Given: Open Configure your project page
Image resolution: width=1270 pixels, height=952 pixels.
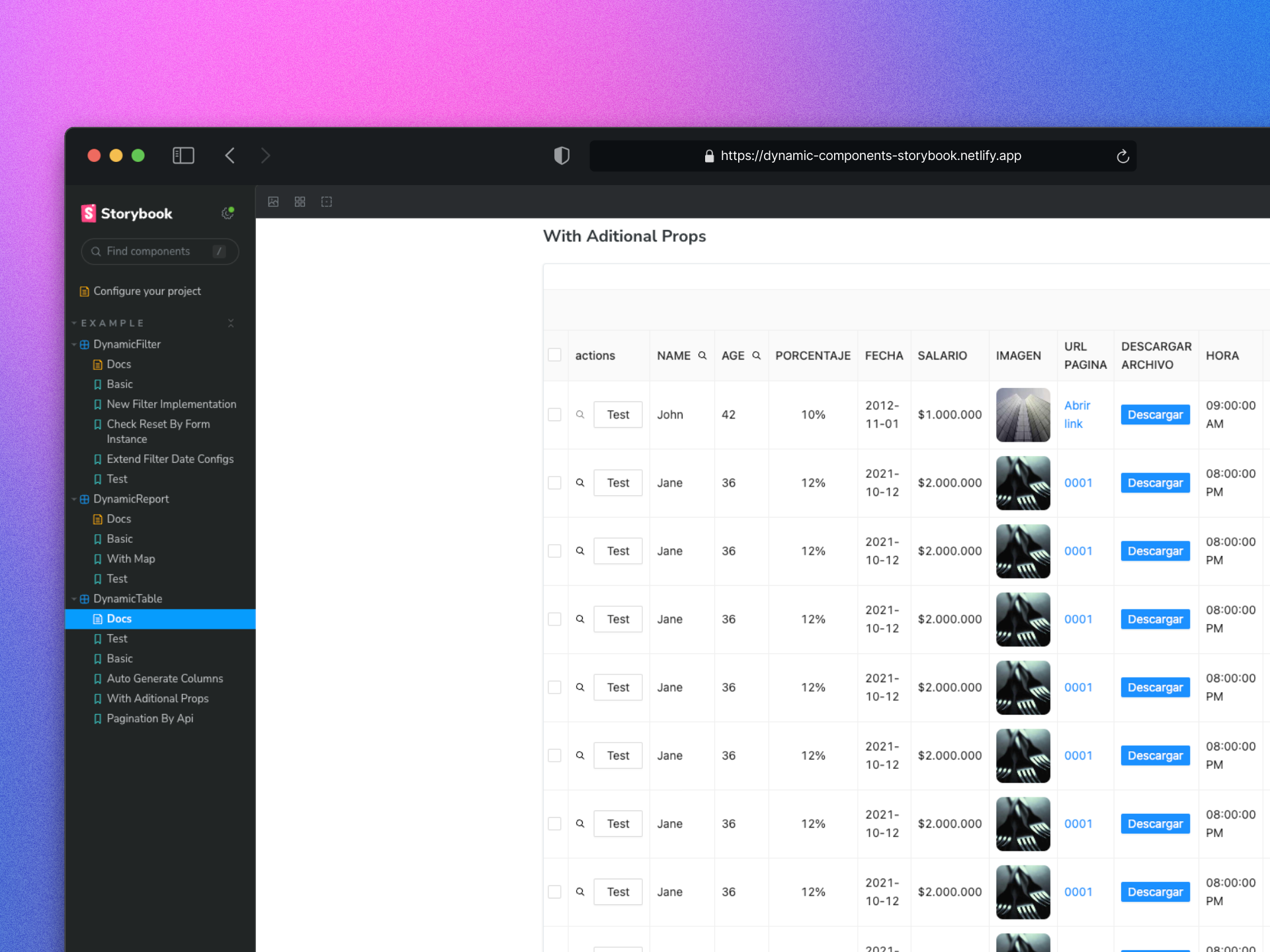Looking at the screenshot, I should coord(147,291).
